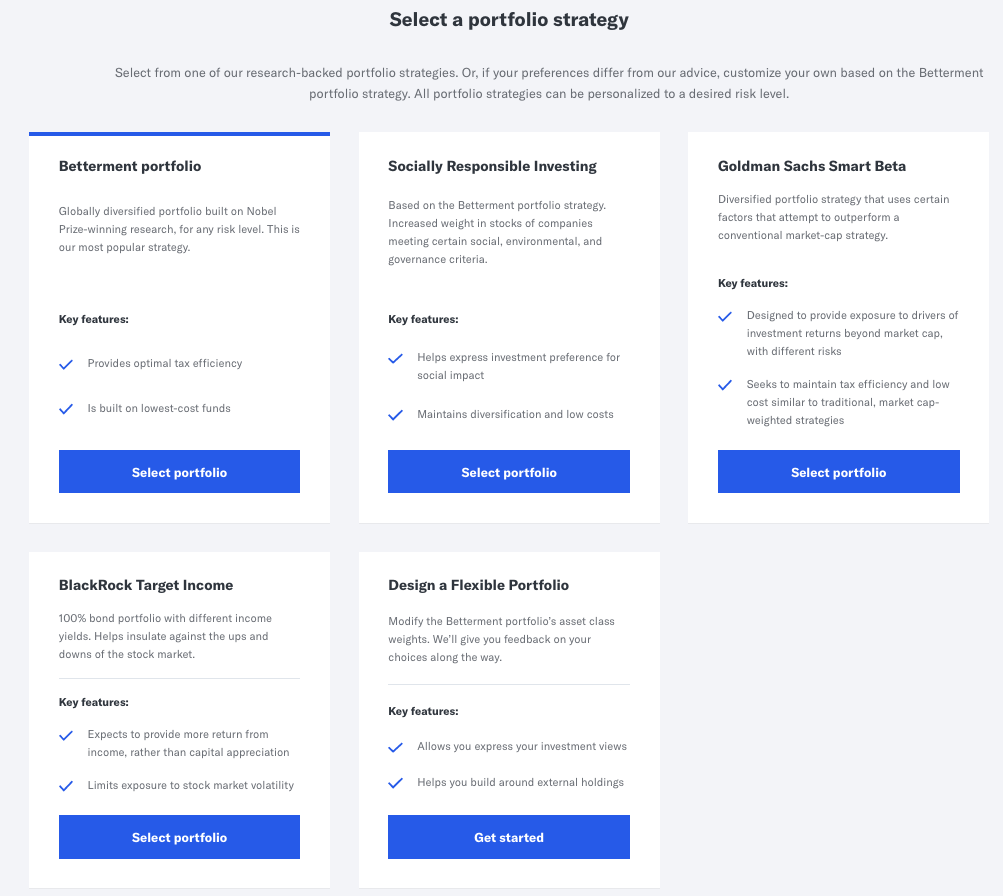
Task: Click Get started under Design a Flexible Portfolio
Action: click(x=508, y=837)
